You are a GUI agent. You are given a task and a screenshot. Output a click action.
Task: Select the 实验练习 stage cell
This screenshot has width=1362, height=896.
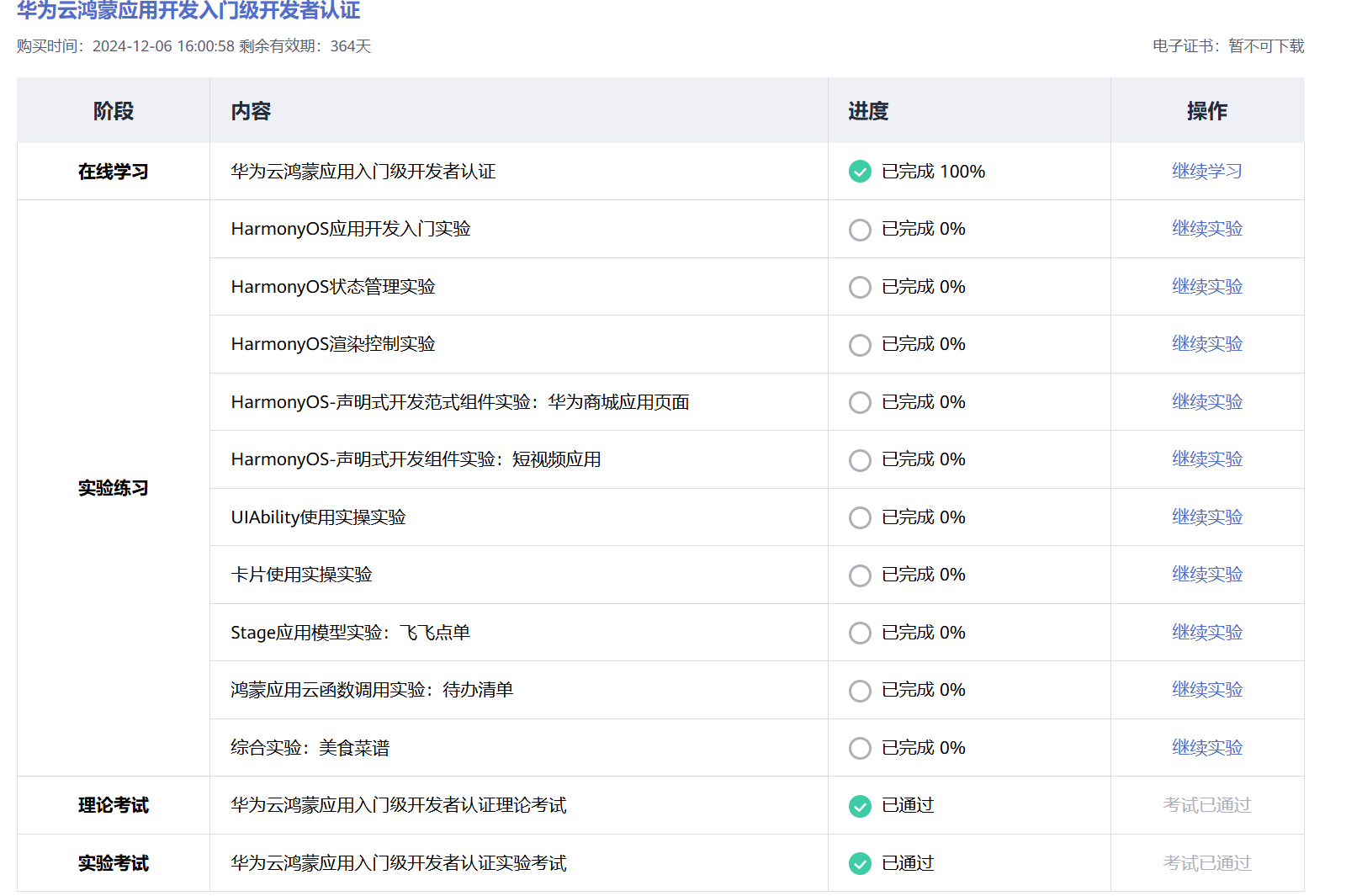114,488
